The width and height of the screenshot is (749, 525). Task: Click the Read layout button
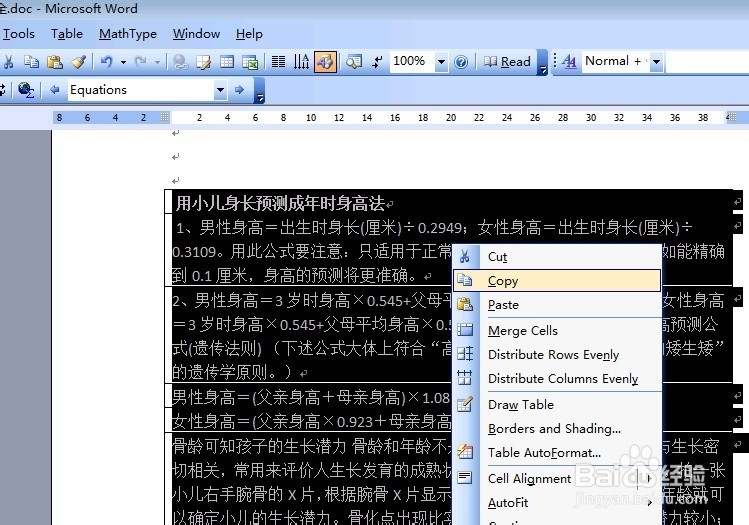(507, 62)
